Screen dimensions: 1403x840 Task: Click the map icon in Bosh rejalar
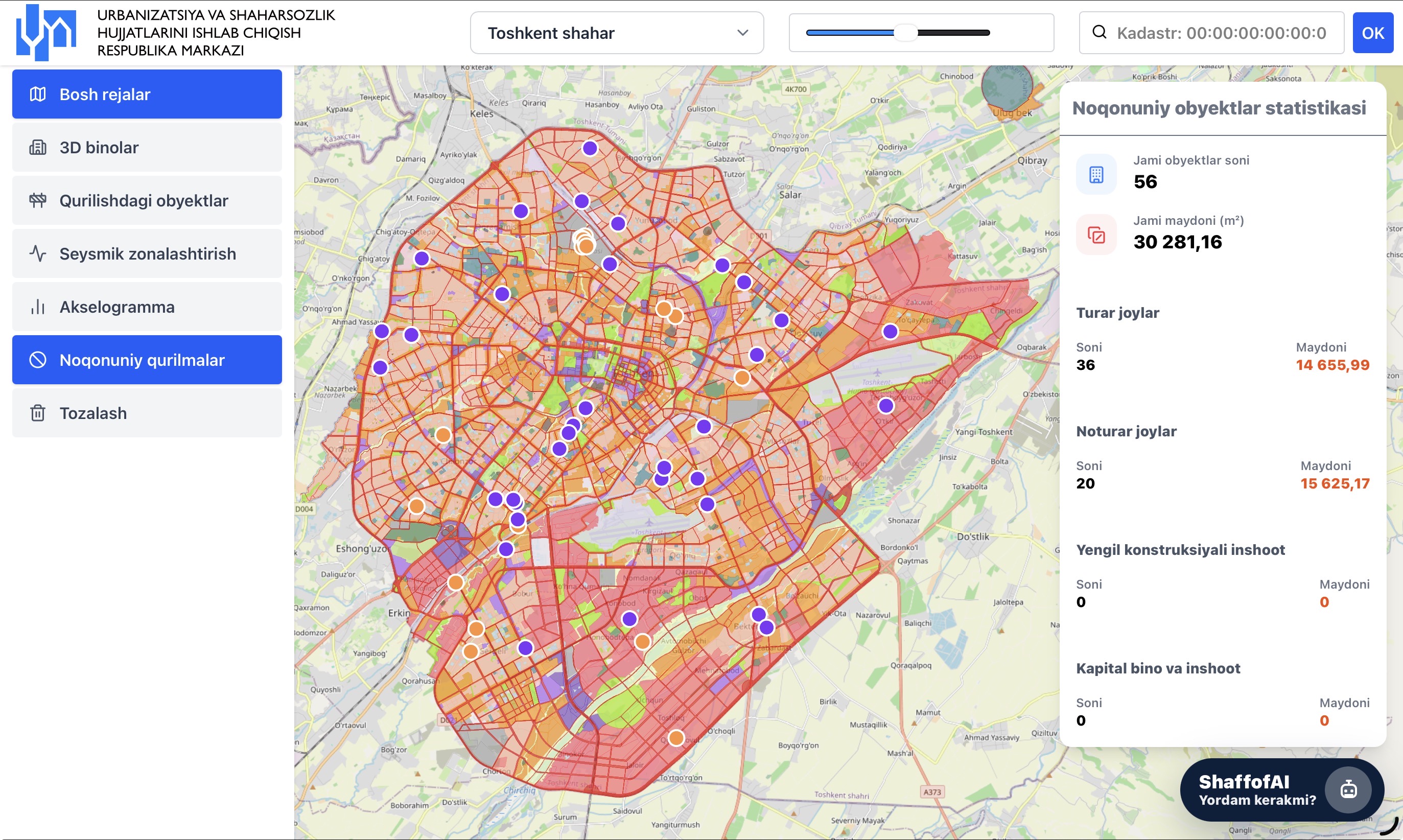click(x=37, y=94)
